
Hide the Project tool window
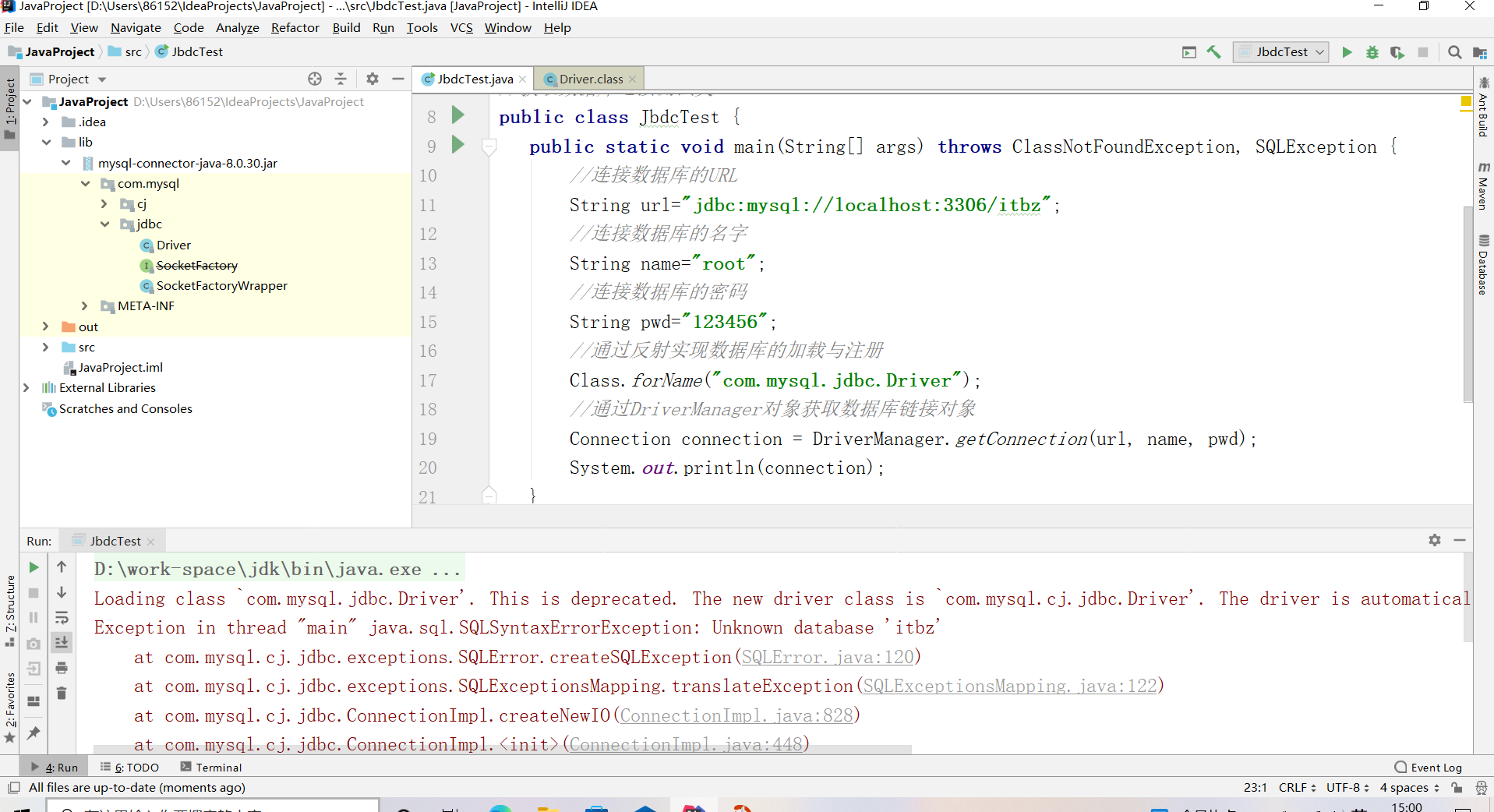tap(398, 79)
